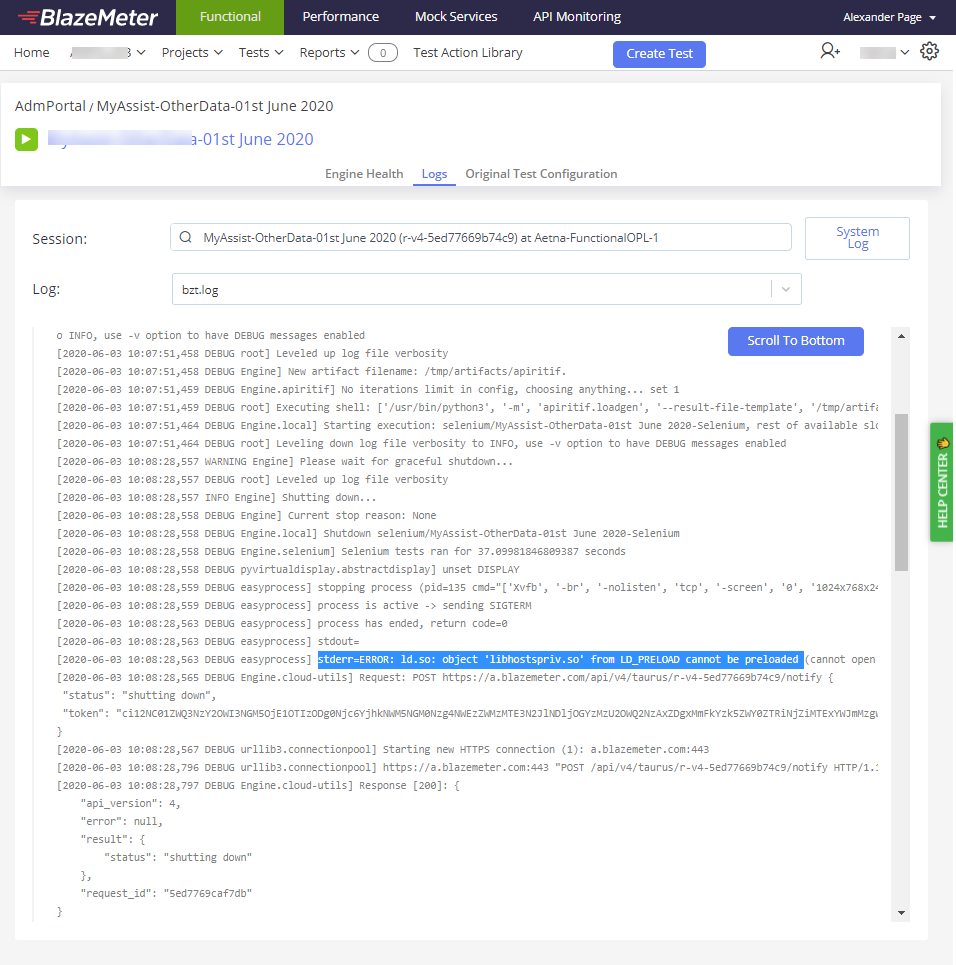
Task: Click the add user icon
Action: [830, 52]
